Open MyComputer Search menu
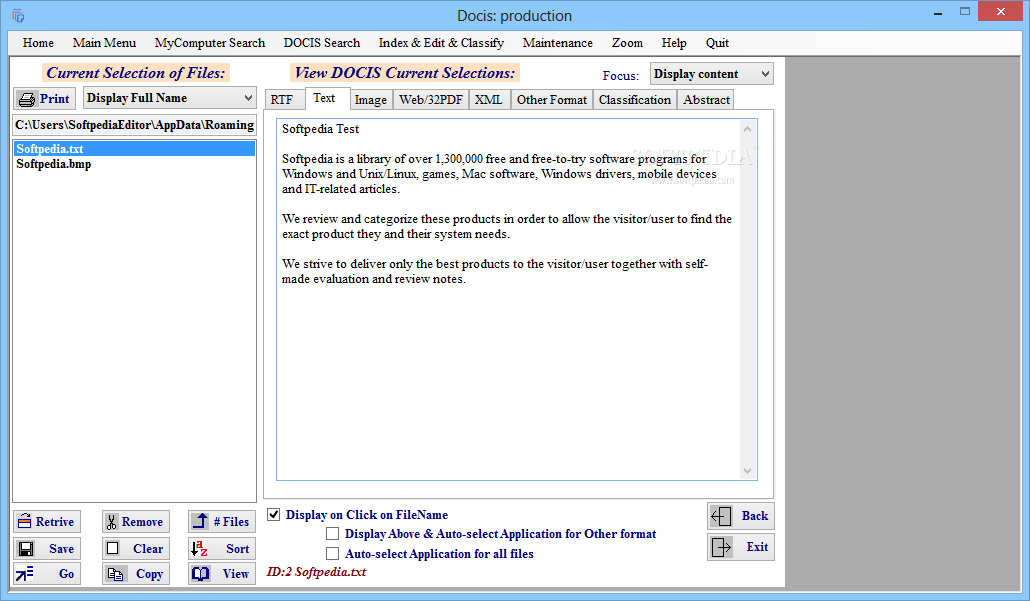 coord(210,43)
